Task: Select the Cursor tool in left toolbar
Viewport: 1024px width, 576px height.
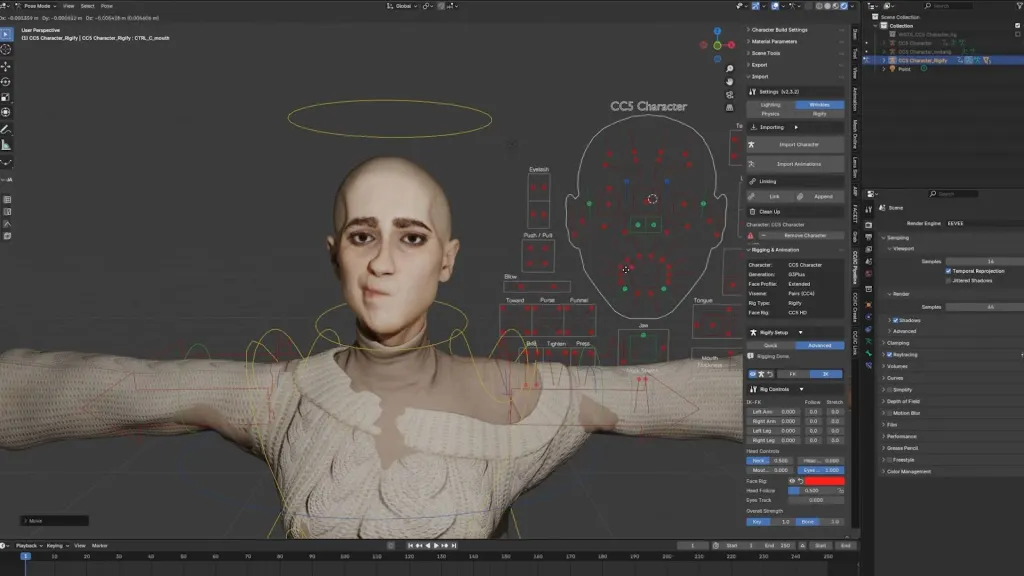Action: 7,49
